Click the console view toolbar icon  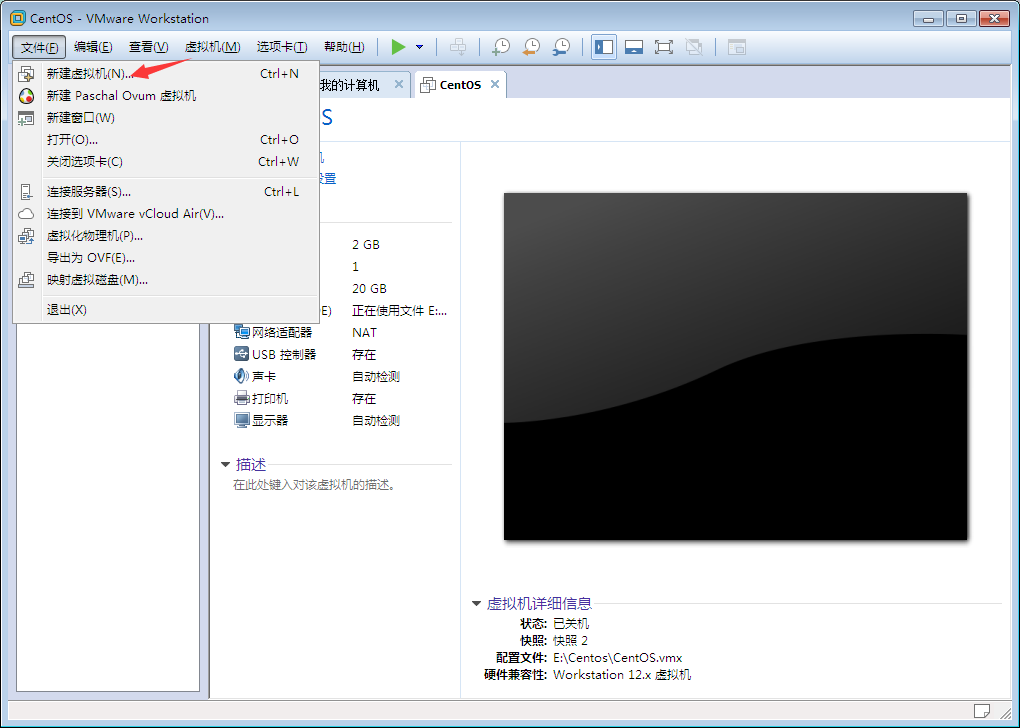click(736, 47)
